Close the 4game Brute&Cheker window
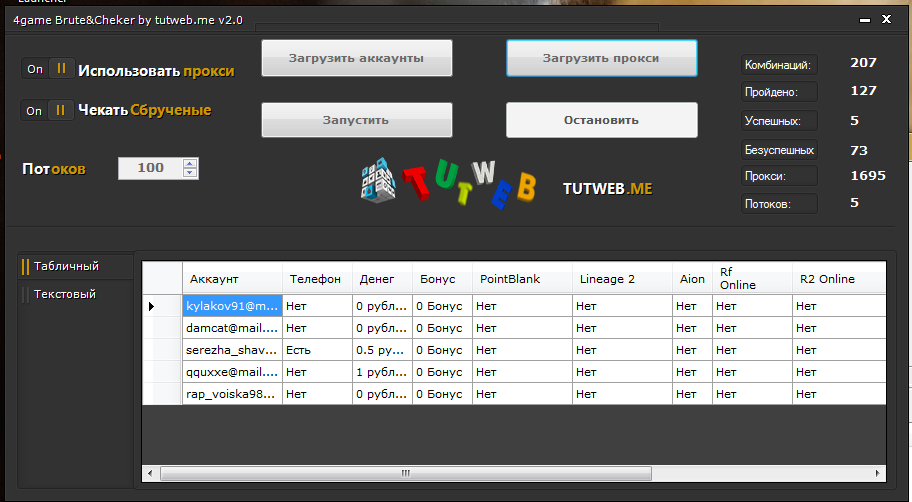 [x=886, y=19]
